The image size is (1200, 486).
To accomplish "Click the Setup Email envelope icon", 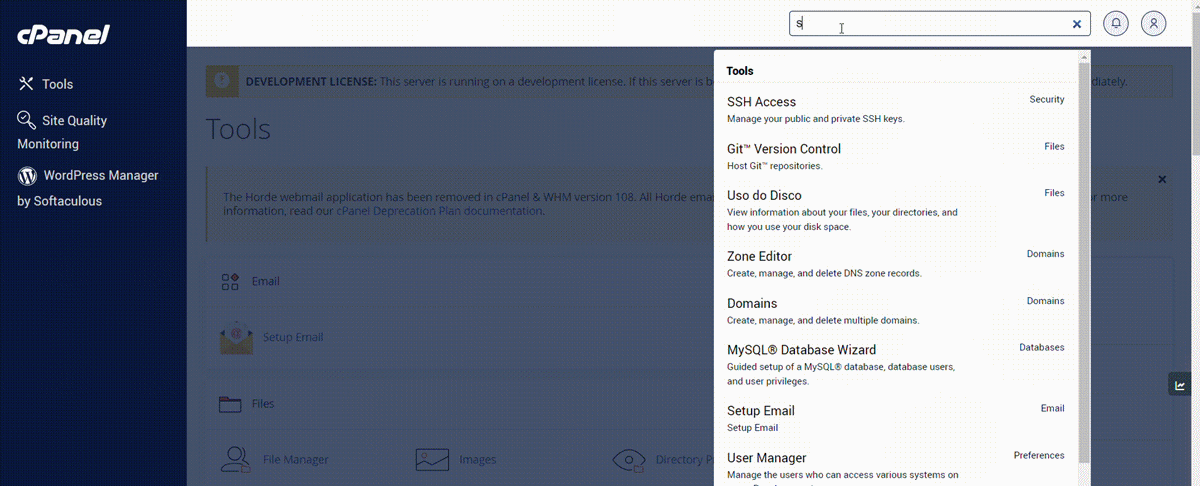I will 236,337.
